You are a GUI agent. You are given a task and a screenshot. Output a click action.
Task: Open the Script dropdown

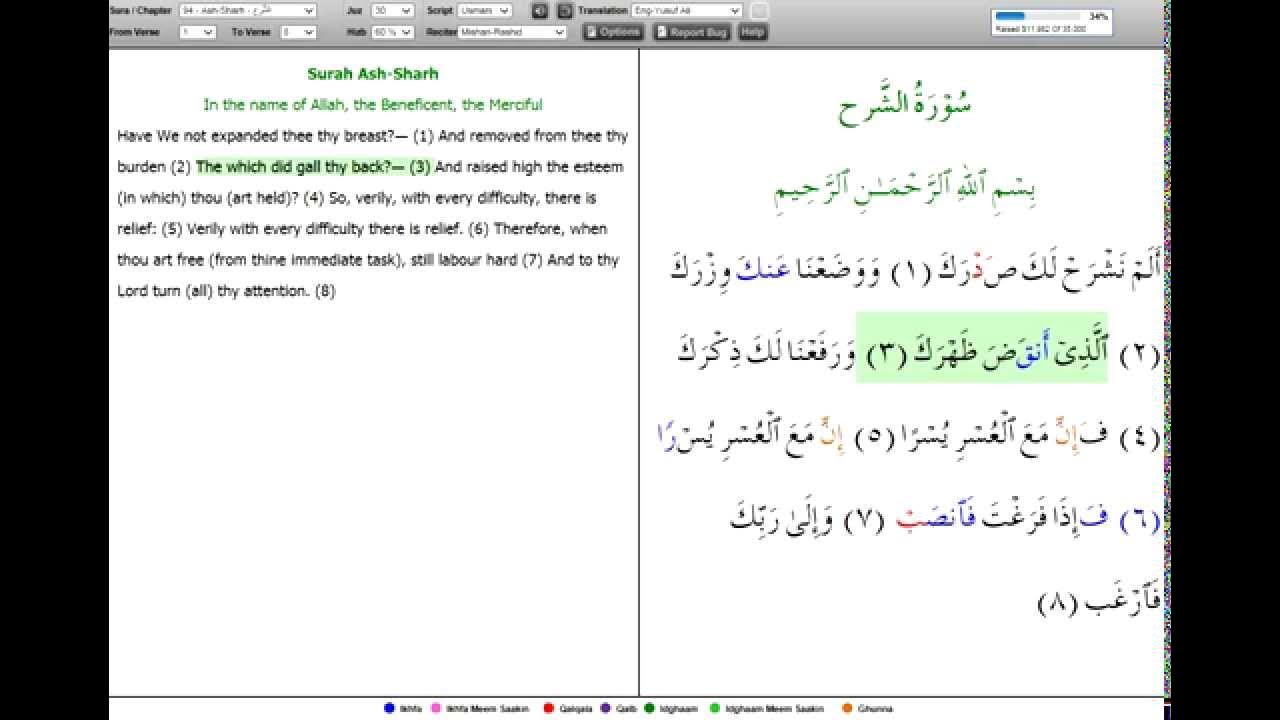point(484,10)
